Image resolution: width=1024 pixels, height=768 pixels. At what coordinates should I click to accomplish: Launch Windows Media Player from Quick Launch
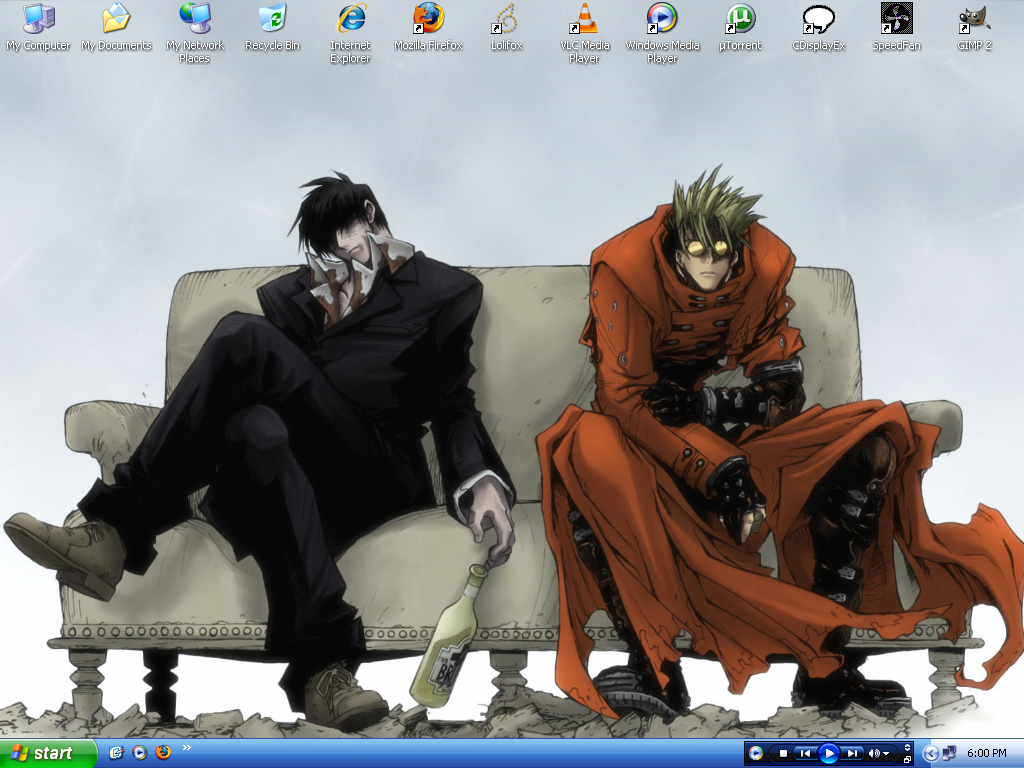click(139, 752)
